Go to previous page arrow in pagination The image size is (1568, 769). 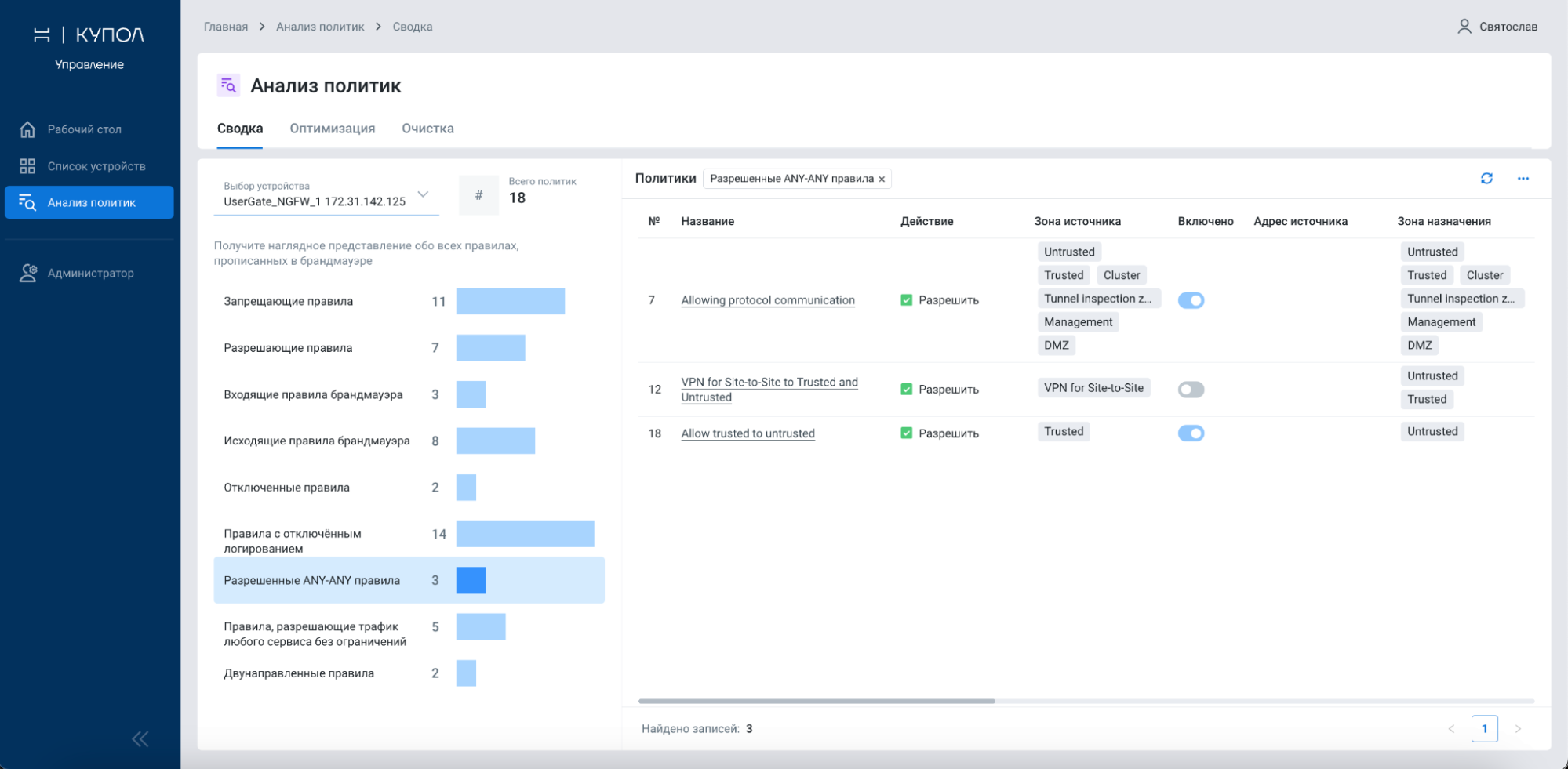[1451, 729]
